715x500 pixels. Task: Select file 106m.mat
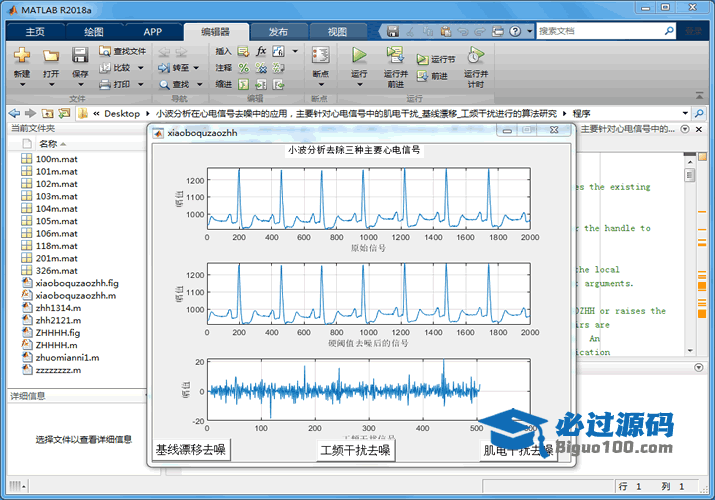57,233
